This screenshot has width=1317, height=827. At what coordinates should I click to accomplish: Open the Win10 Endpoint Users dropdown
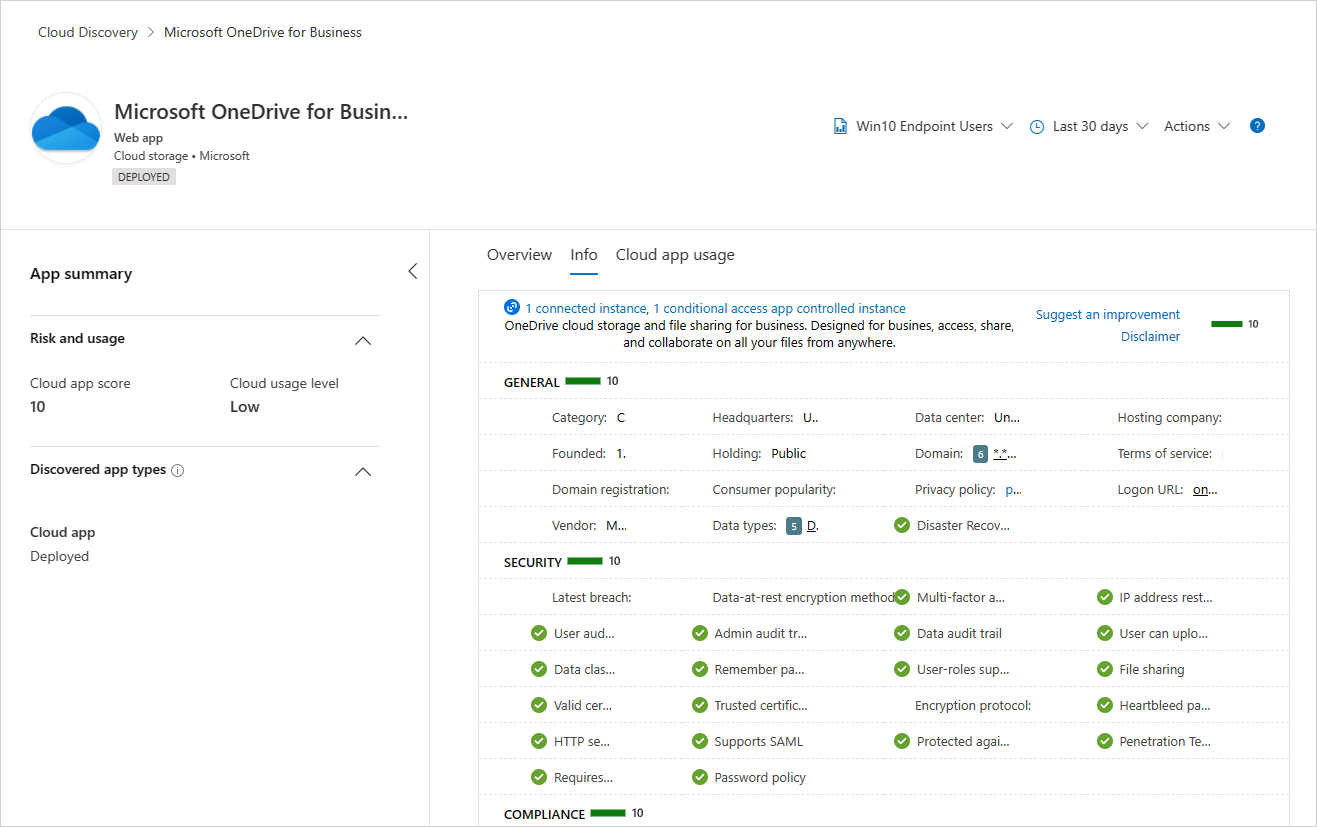coord(924,127)
